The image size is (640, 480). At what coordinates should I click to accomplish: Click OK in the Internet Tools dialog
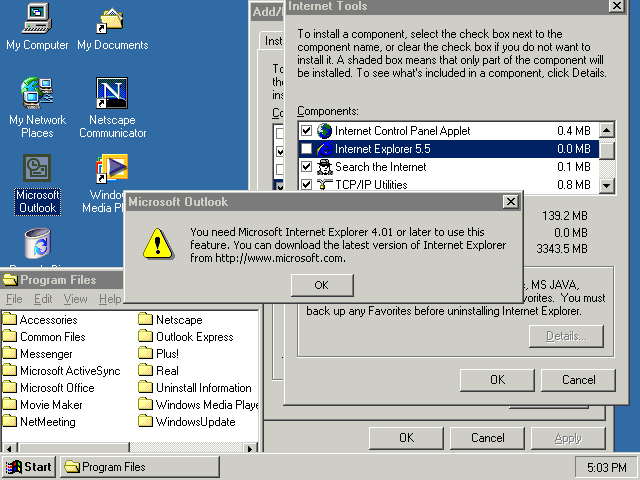click(497, 380)
